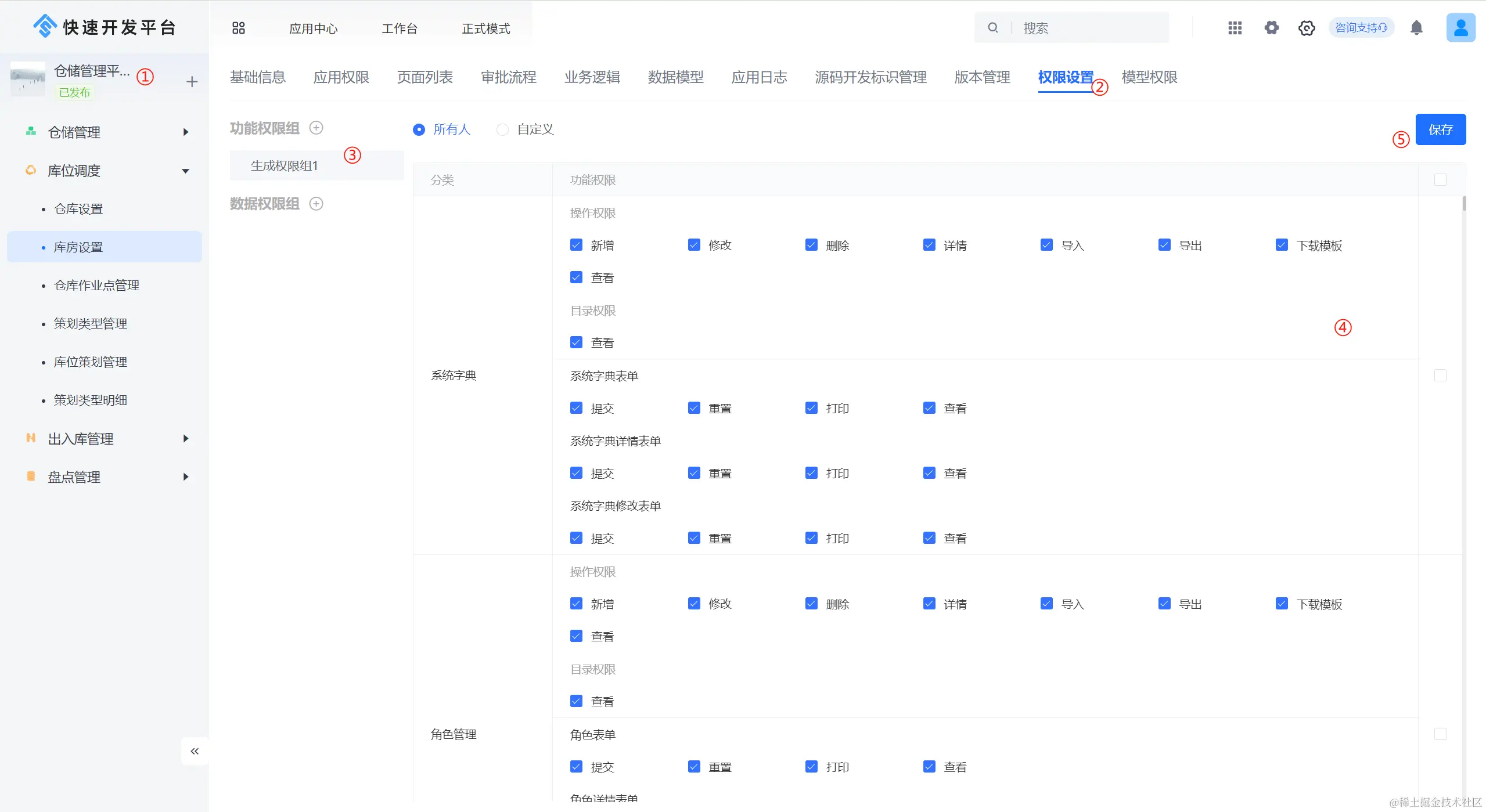This screenshot has height=812, width=1486.
Task: Open the user avatar profile icon
Action: coord(1460,28)
